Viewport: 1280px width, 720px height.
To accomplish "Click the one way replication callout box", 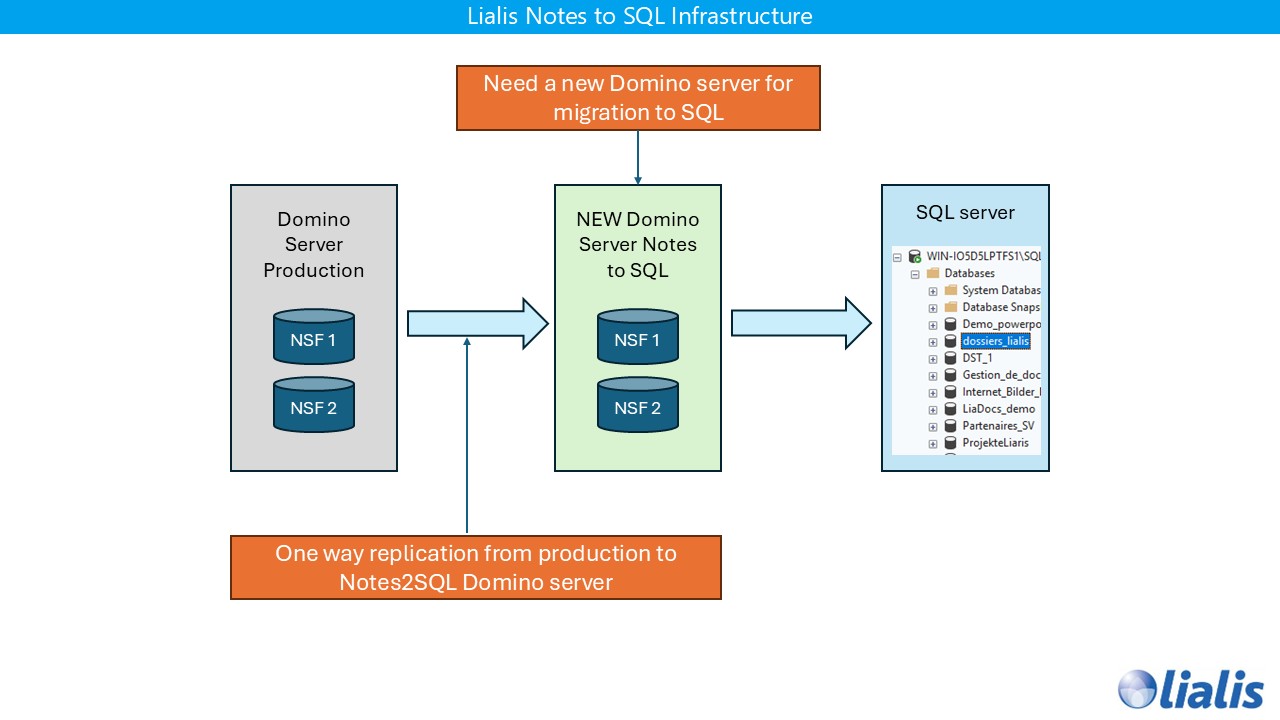I will tap(476, 566).
